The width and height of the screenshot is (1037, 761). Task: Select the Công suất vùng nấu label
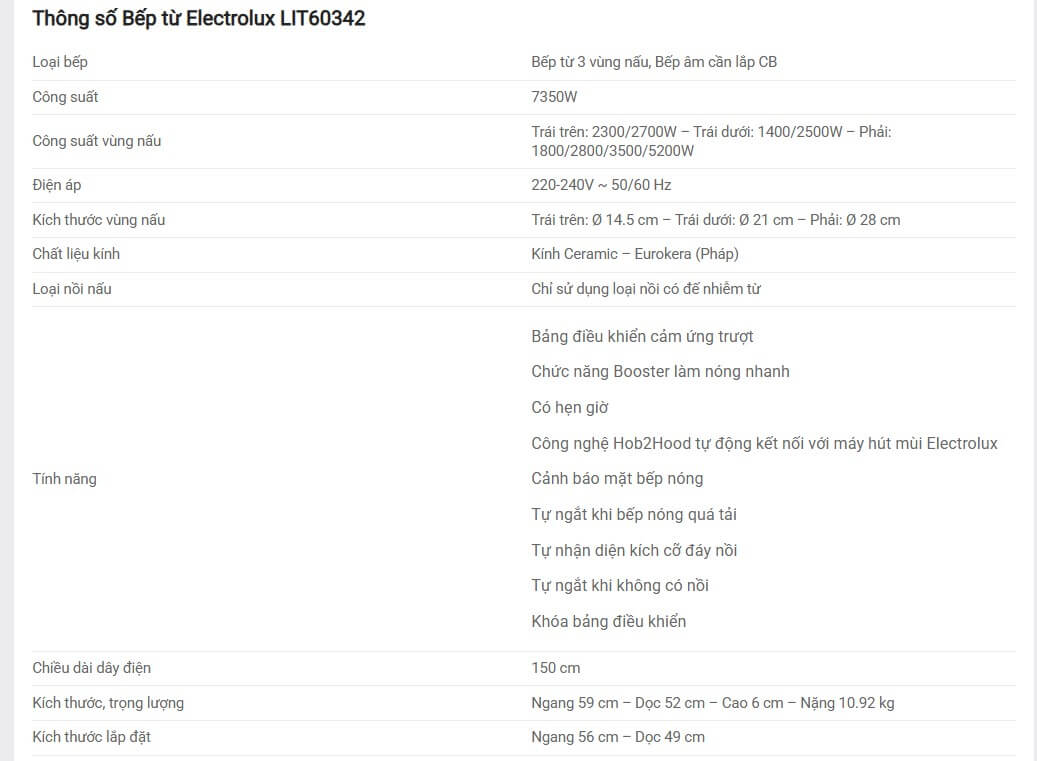tap(97, 141)
